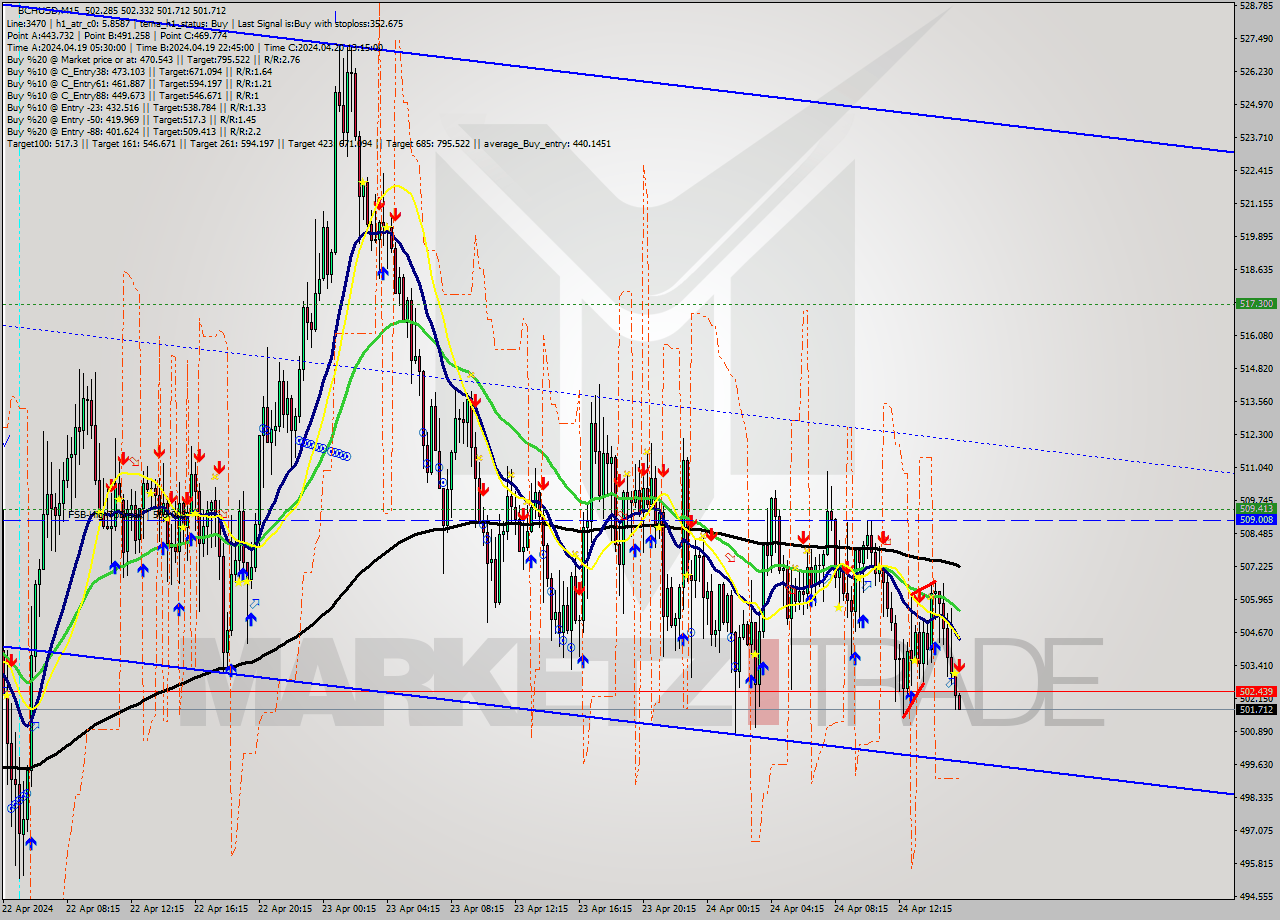The width and height of the screenshot is (1280, 920).
Task: Click the green 509.413 price label
Action: [1256, 508]
